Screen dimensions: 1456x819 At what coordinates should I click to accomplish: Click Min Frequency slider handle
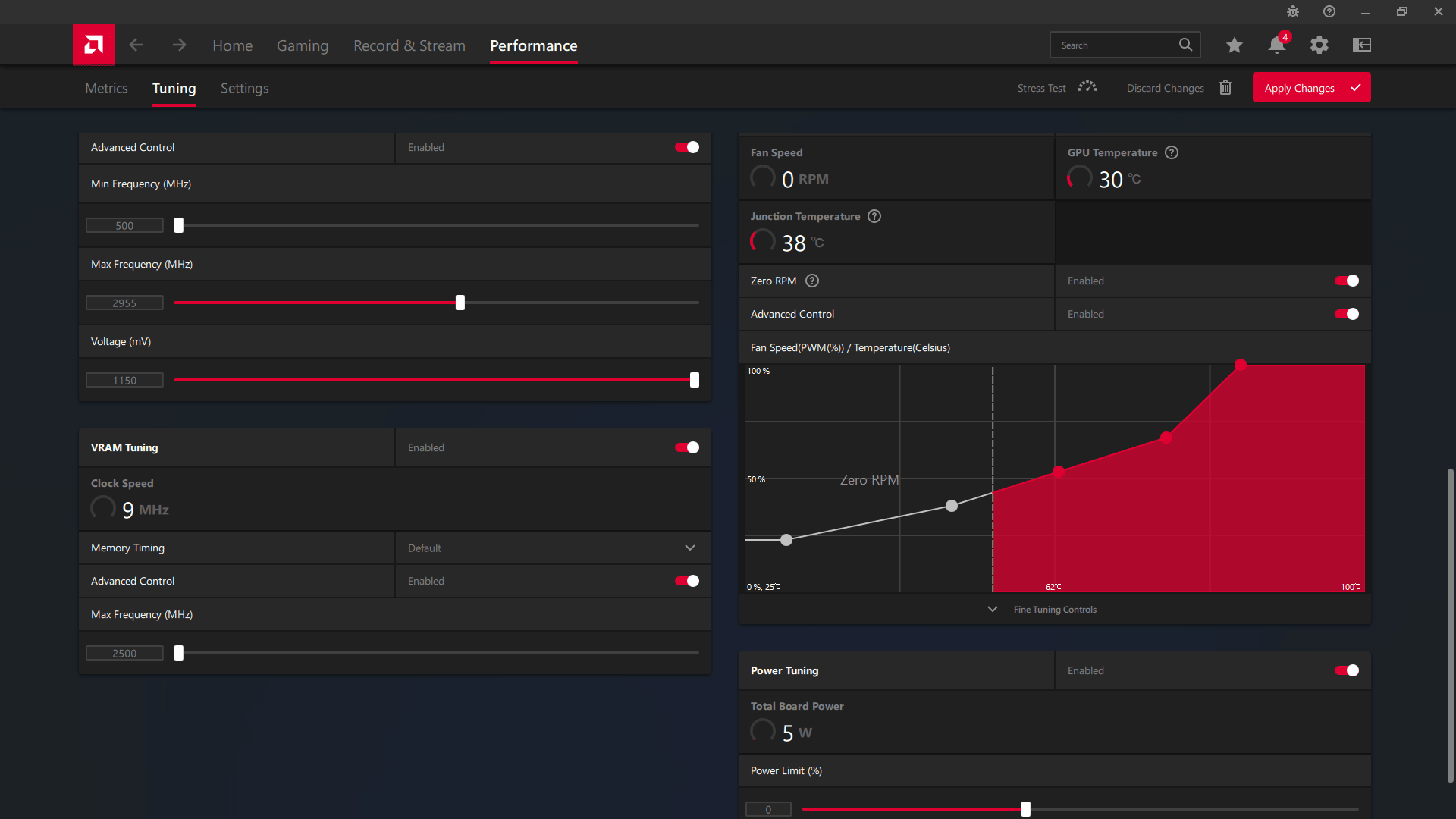(x=179, y=225)
